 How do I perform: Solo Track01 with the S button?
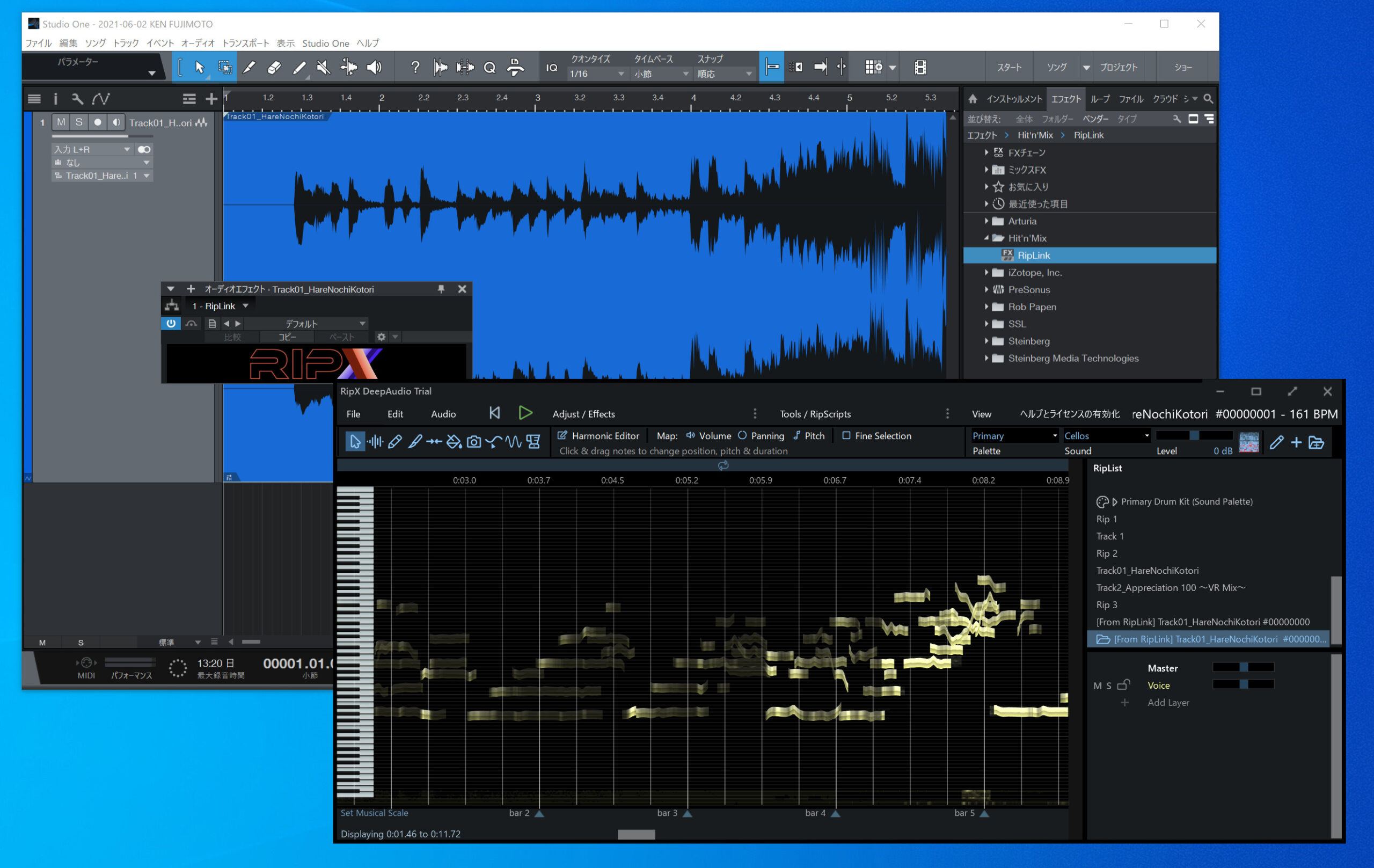(x=79, y=122)
